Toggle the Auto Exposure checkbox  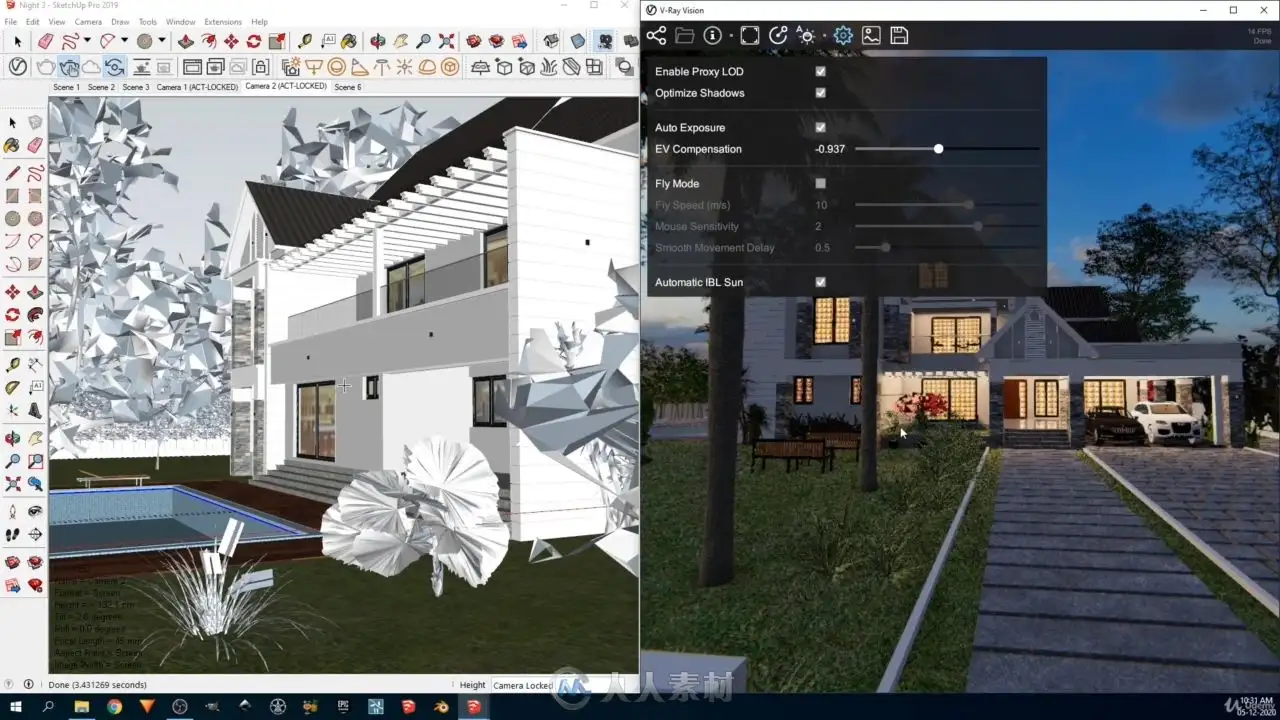click(821, 128)
